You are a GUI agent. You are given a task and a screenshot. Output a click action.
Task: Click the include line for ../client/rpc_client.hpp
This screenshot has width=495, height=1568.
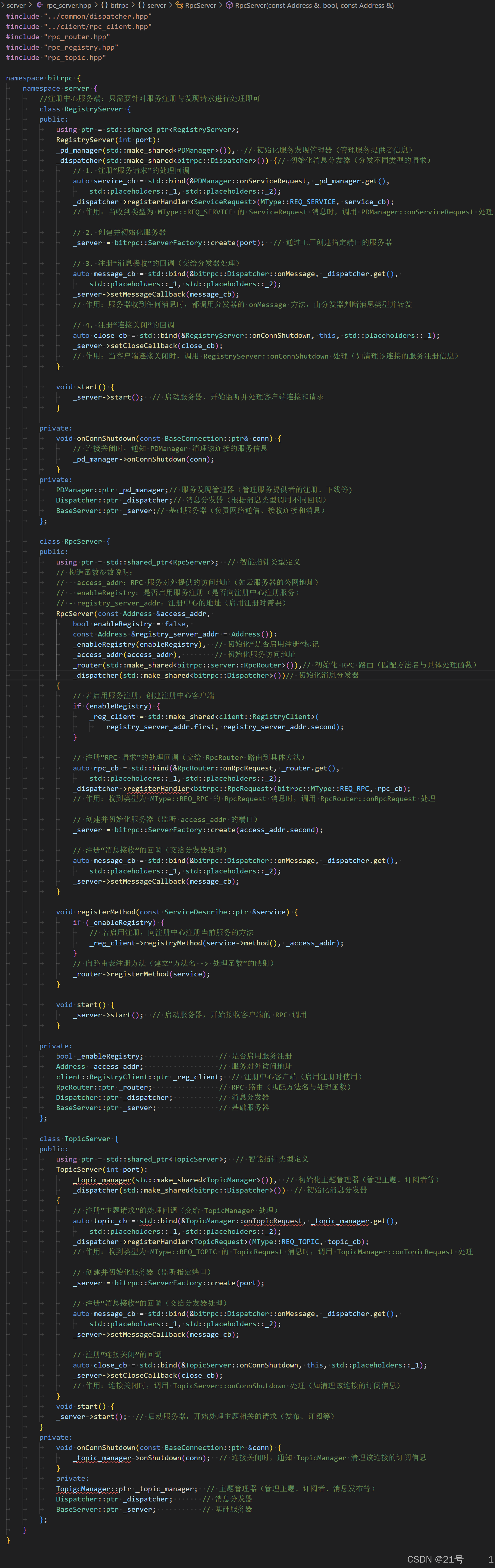[79, 27]
